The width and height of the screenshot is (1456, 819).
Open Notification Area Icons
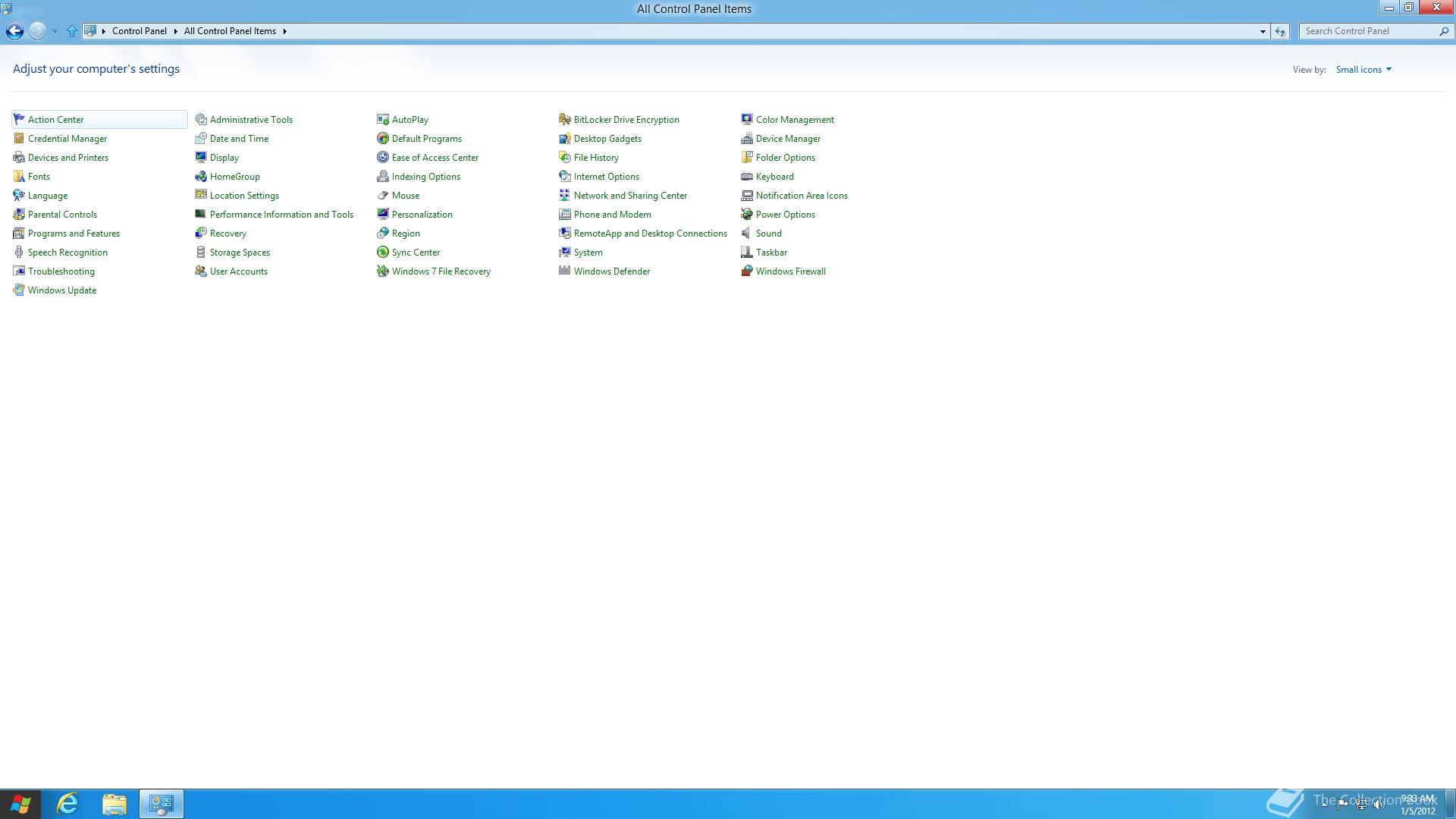pyautogui.click(x=802, y=196)
